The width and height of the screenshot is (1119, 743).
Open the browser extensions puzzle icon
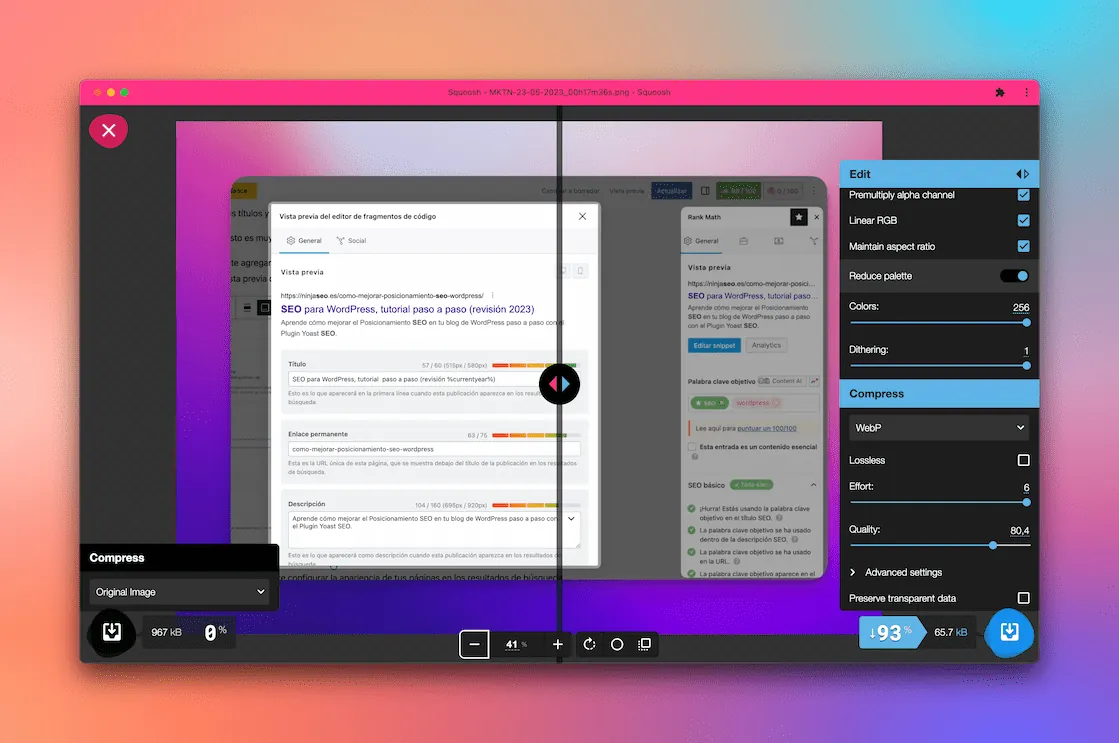(999, 92)
